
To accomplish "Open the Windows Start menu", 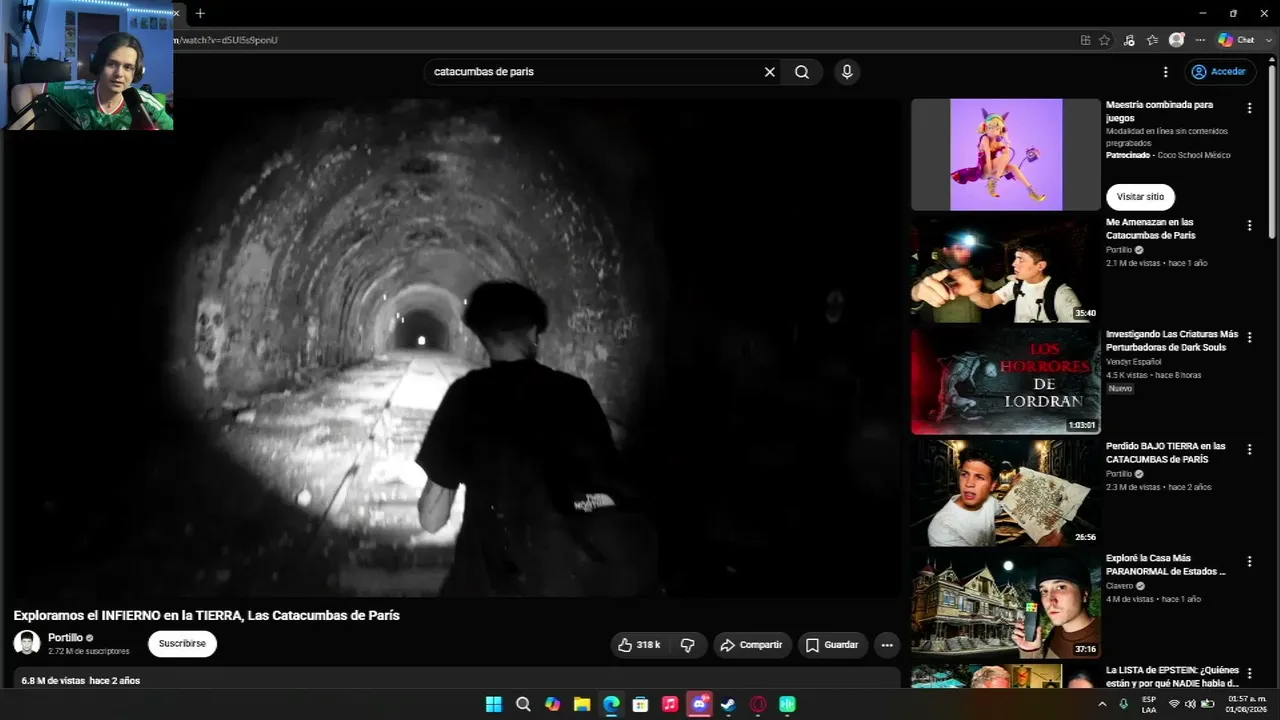I will click(493, 704).
